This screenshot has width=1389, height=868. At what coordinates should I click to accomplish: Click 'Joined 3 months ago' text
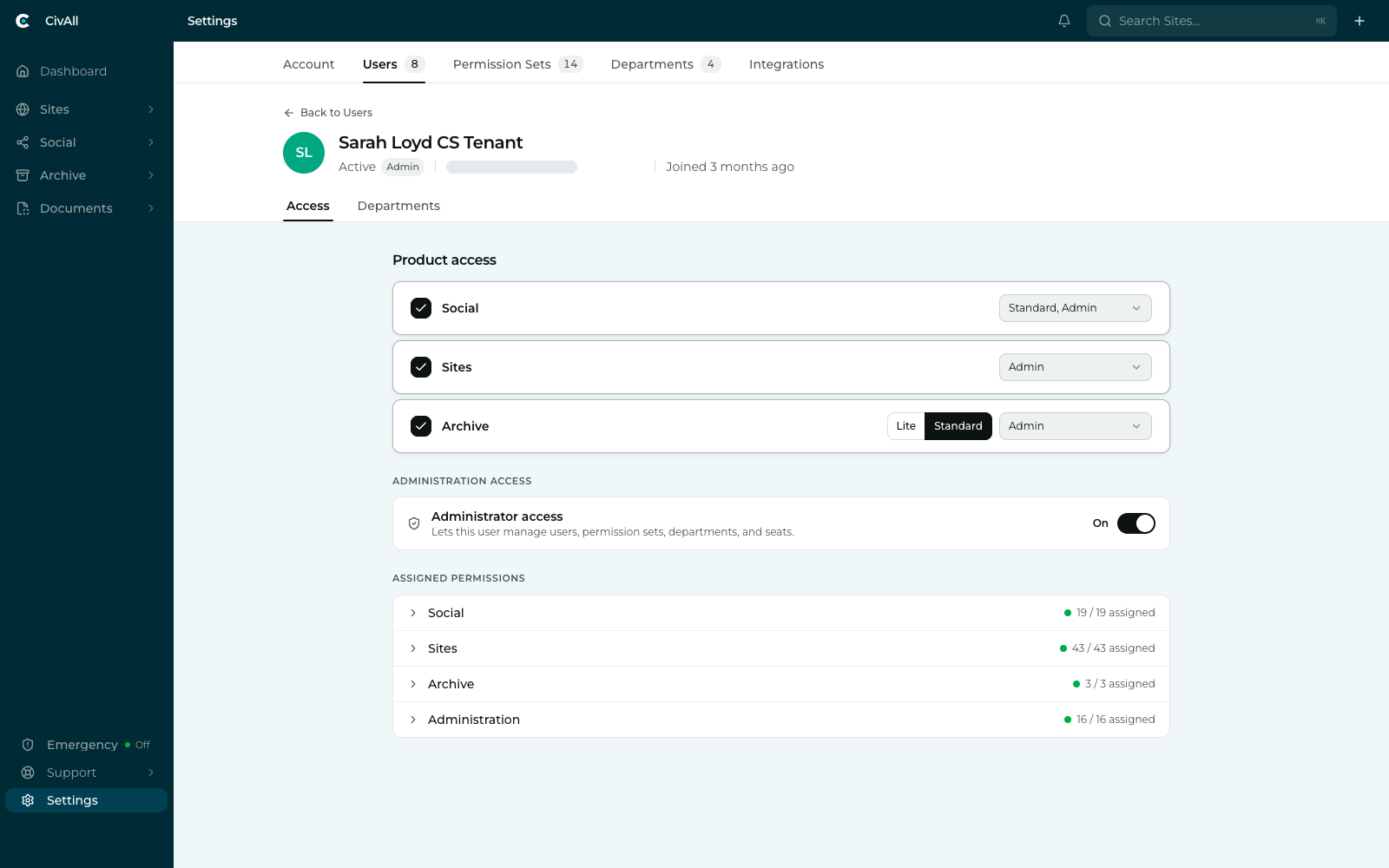(x=730, y=167)
